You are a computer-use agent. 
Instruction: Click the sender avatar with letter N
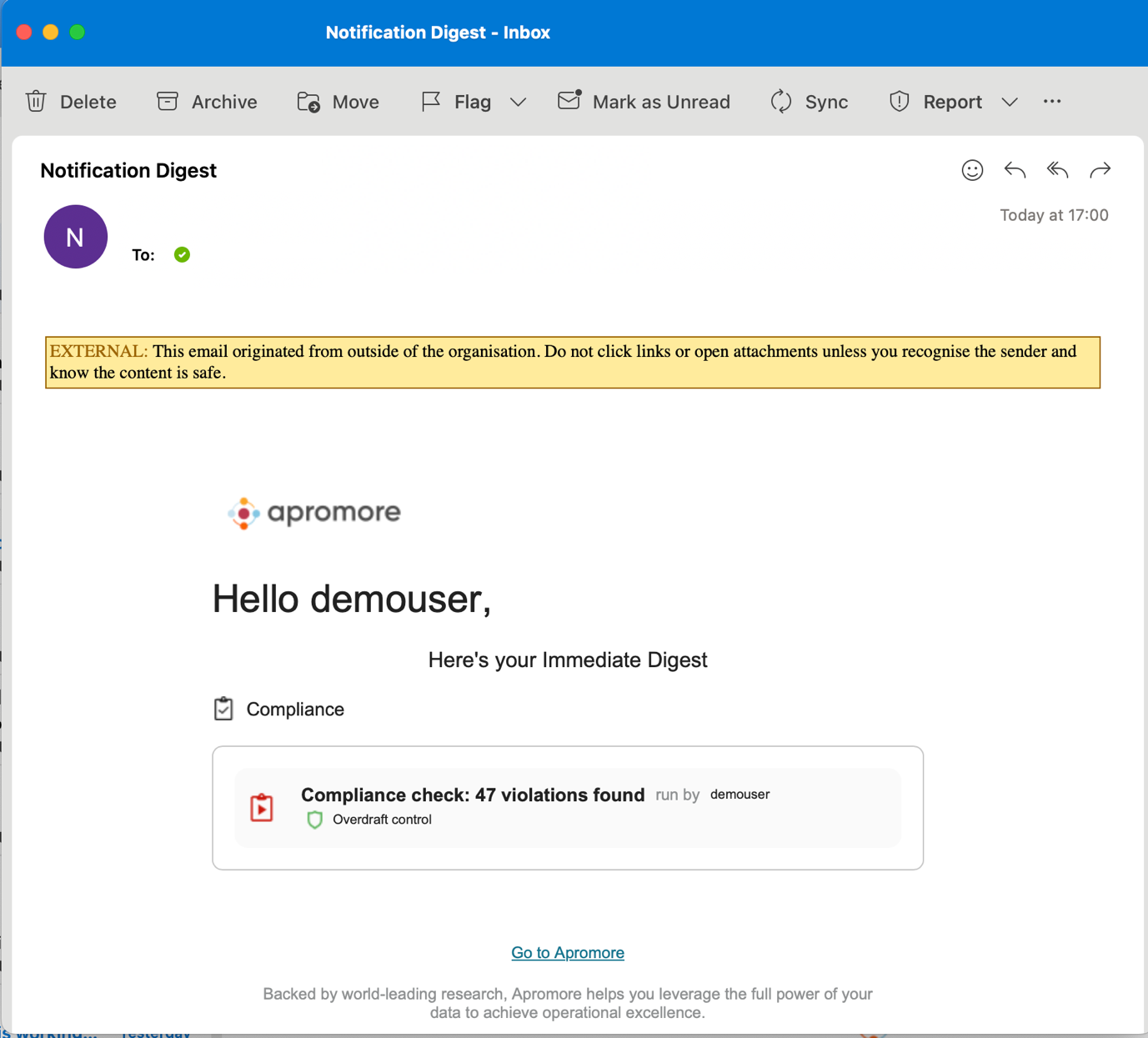tap(75, 237)
